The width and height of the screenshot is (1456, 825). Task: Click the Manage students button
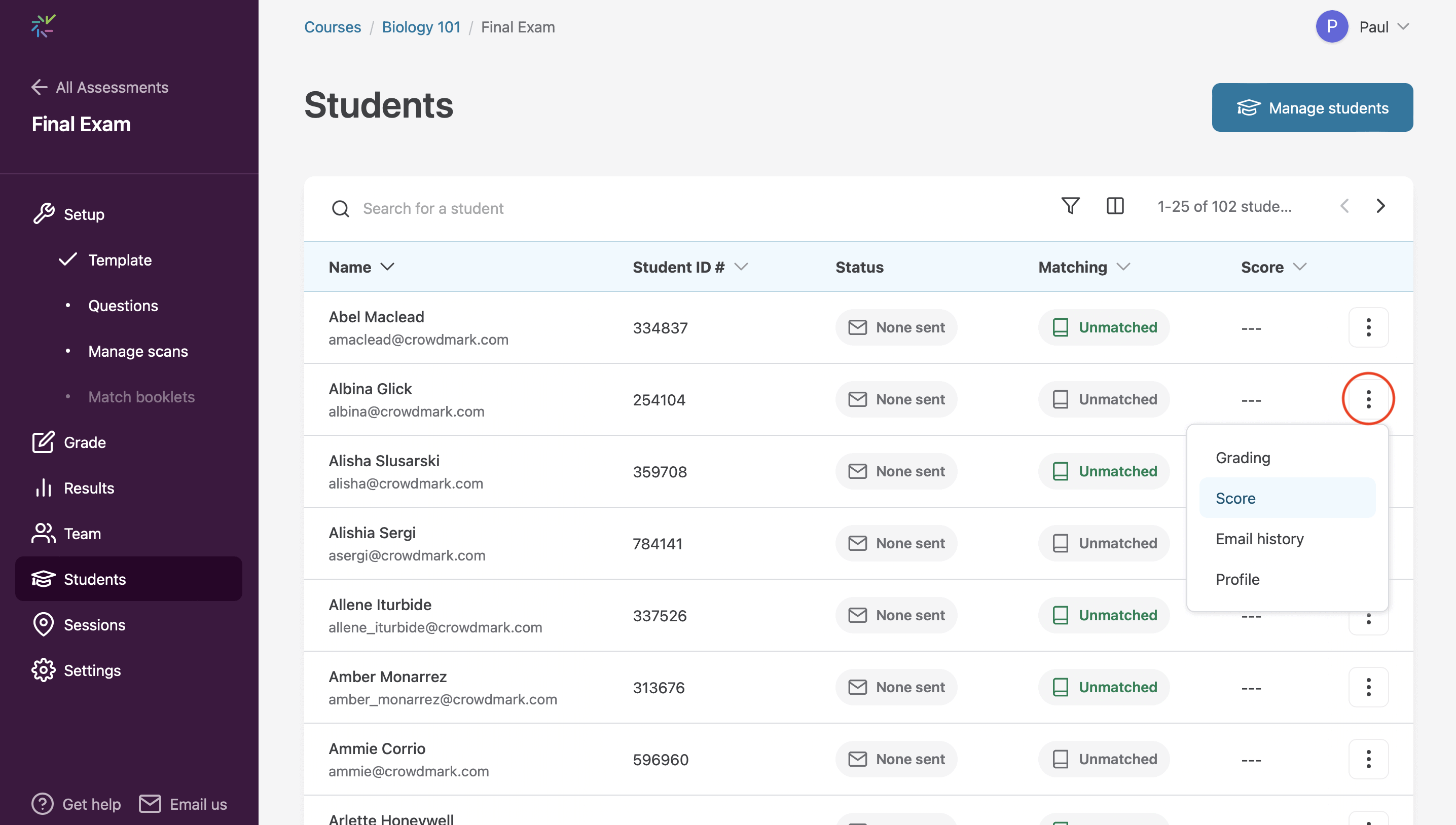(x=1312, y=107)
